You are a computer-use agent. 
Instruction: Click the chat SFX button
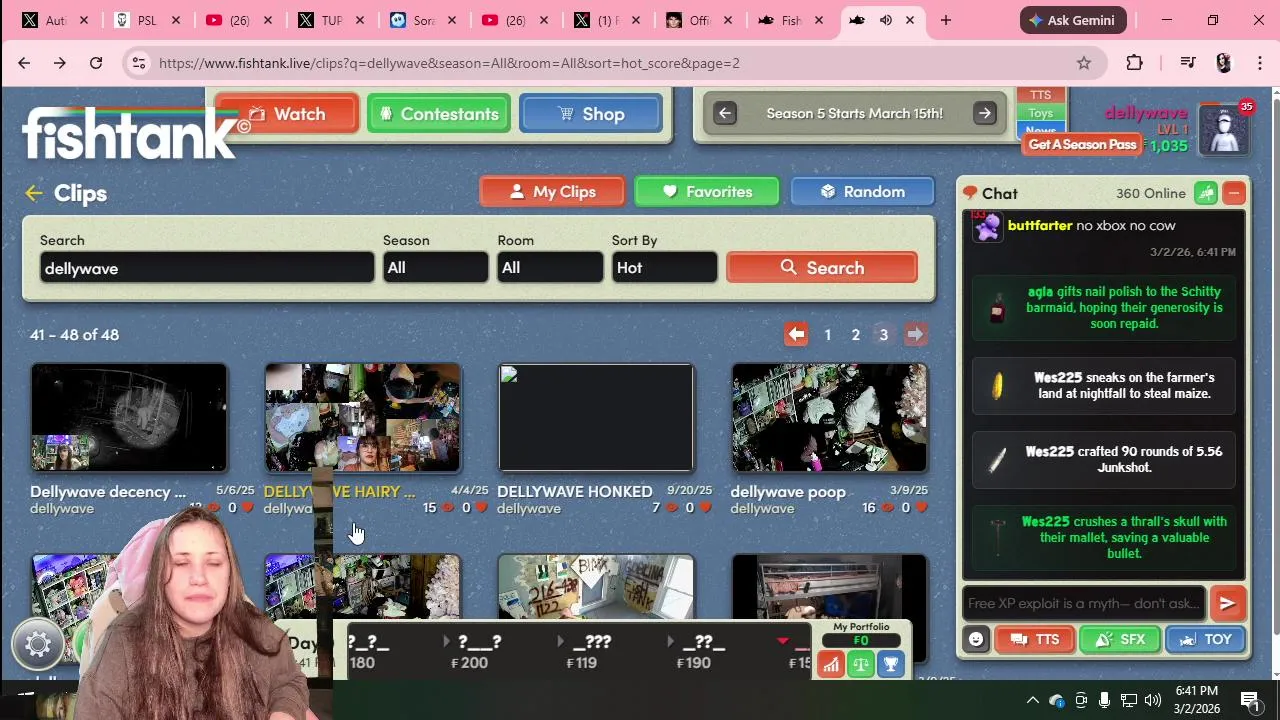(1119, 640)
